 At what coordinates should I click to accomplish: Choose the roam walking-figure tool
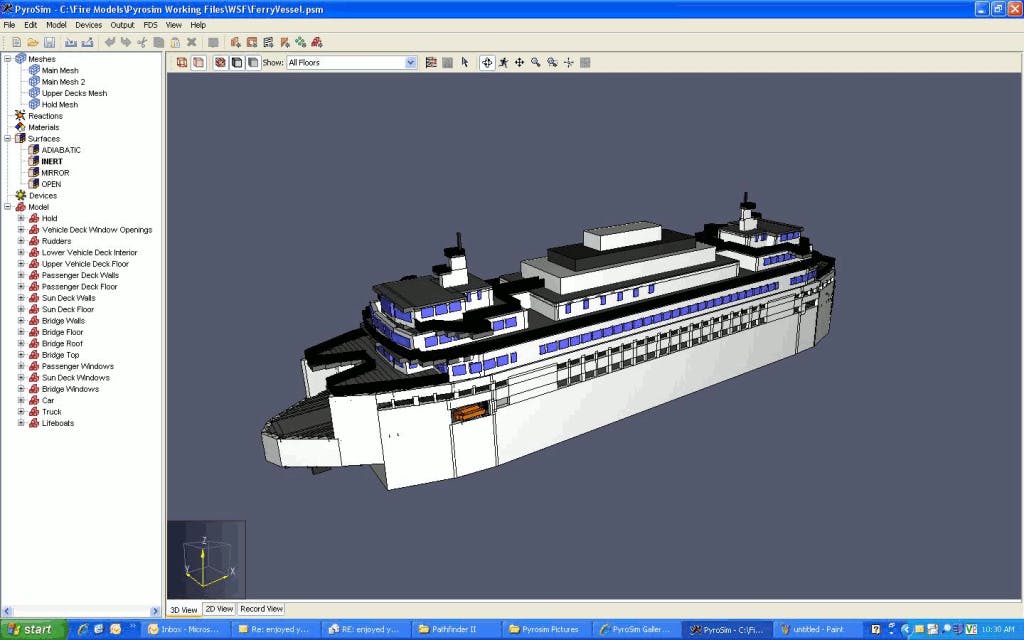pyautogui.click(x=503, y=62)
